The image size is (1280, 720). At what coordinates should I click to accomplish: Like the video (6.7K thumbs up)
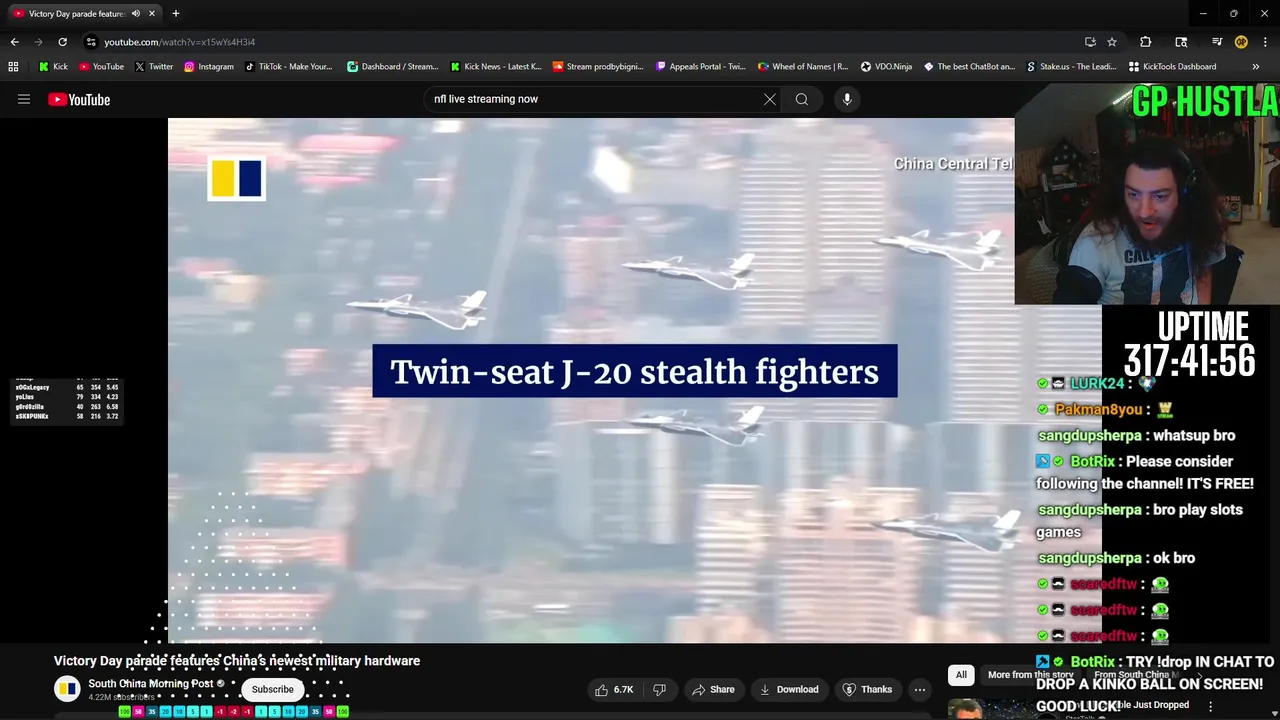click(x=614, y=689)
